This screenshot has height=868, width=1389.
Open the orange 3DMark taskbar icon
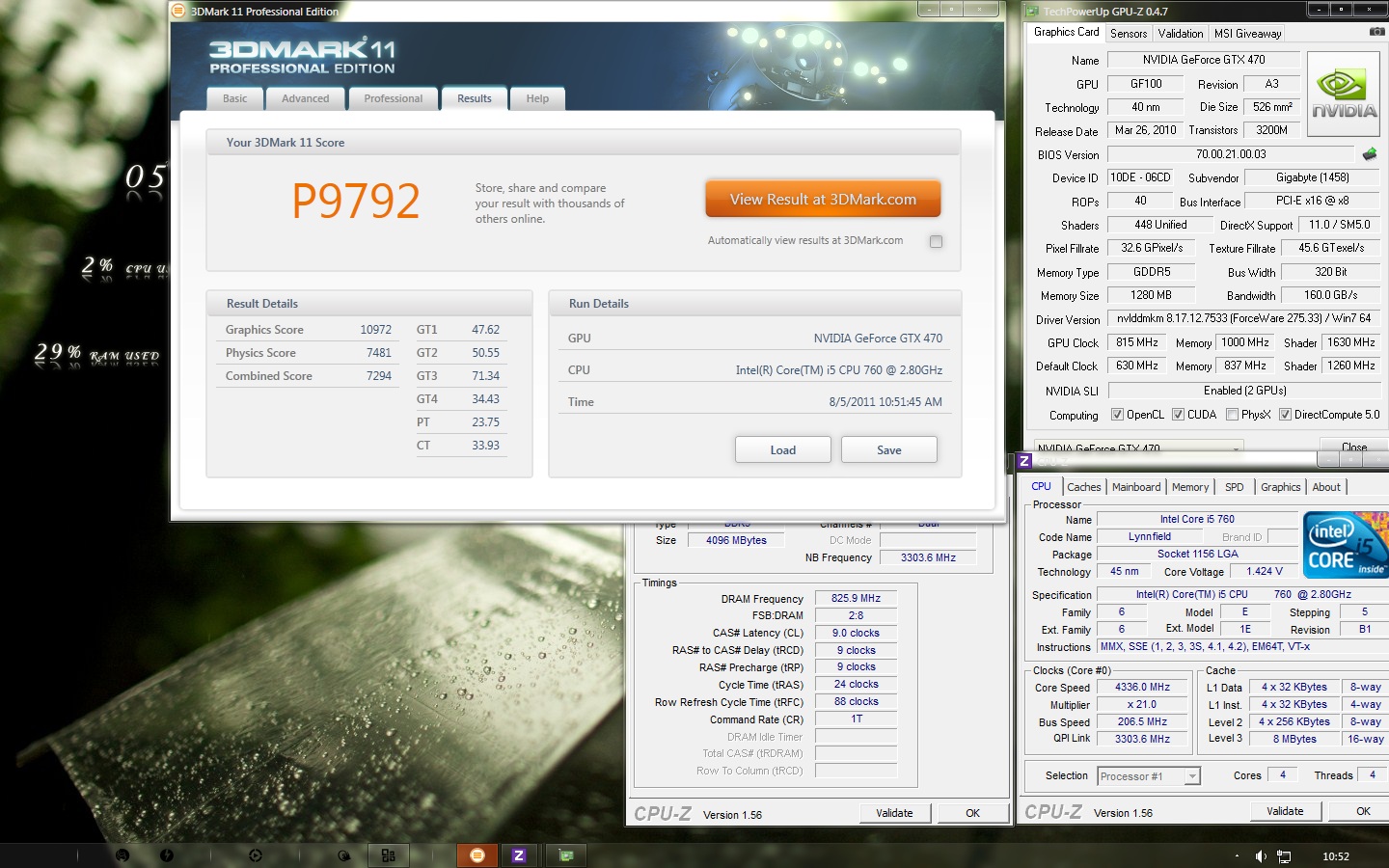(477, 855)
